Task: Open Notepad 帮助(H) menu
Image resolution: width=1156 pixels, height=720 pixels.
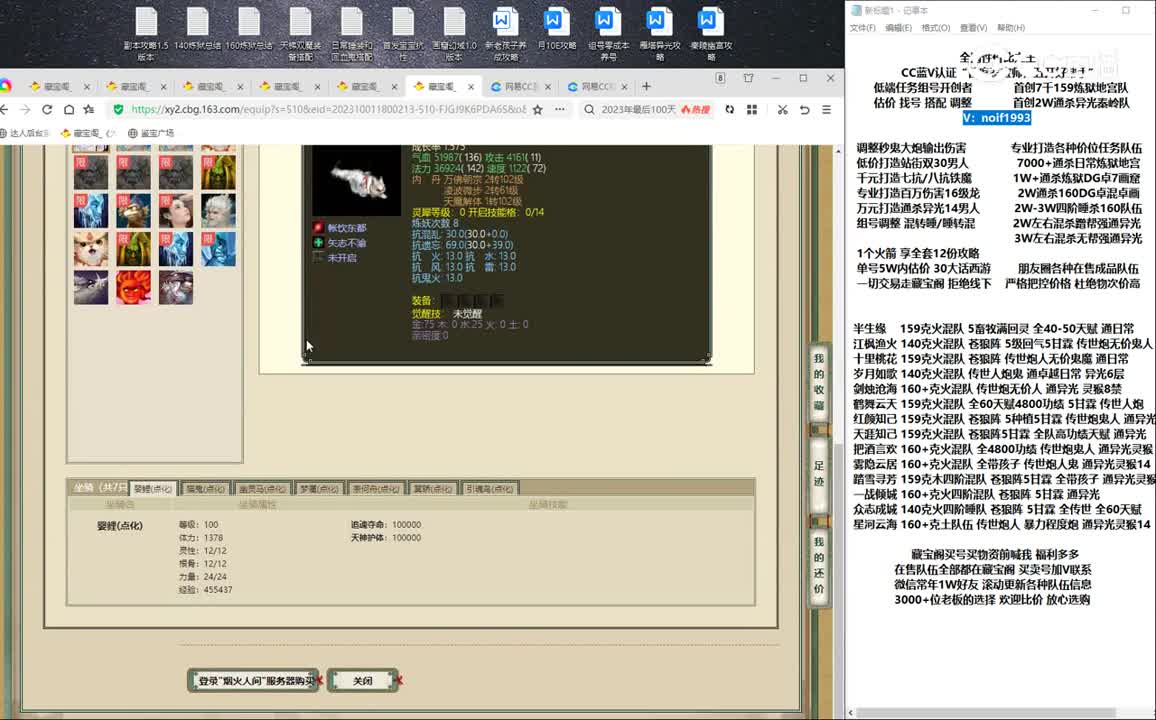Action: click(1011, 28)
